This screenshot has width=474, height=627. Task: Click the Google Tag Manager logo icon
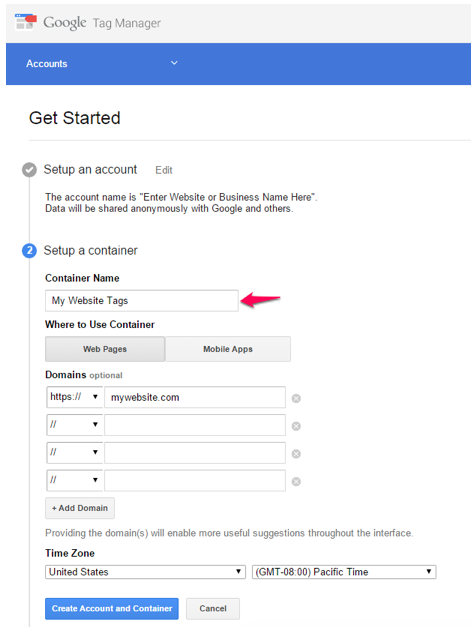tap(26, 22)
